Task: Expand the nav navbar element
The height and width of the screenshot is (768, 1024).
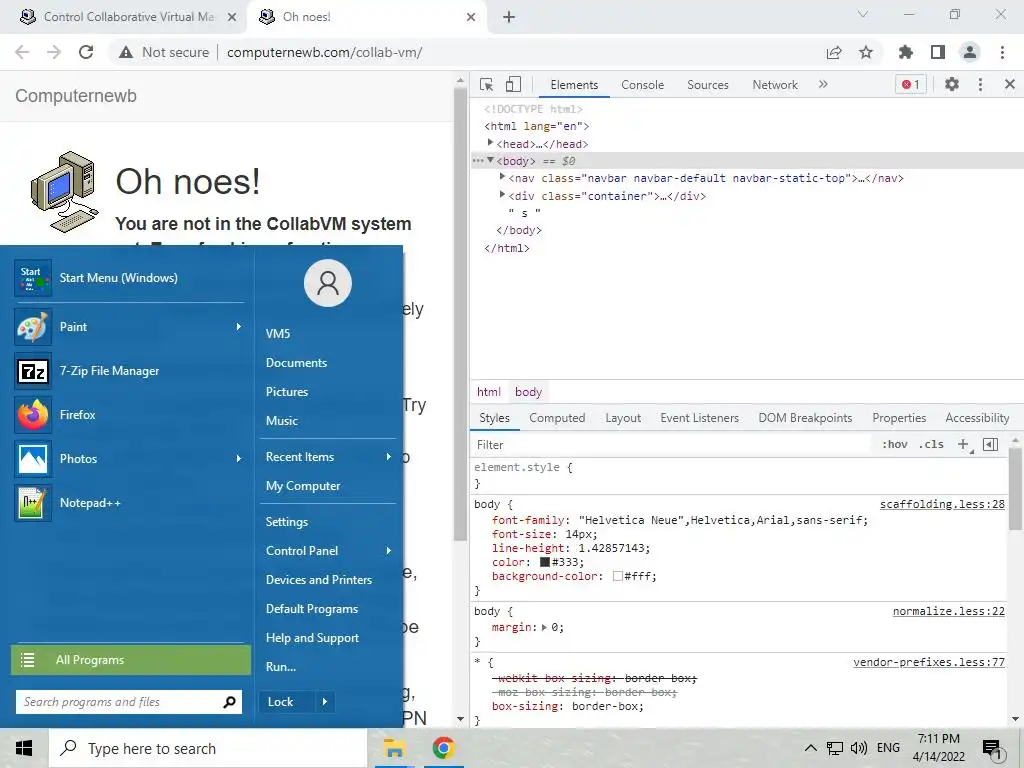Action: (502, 177)
